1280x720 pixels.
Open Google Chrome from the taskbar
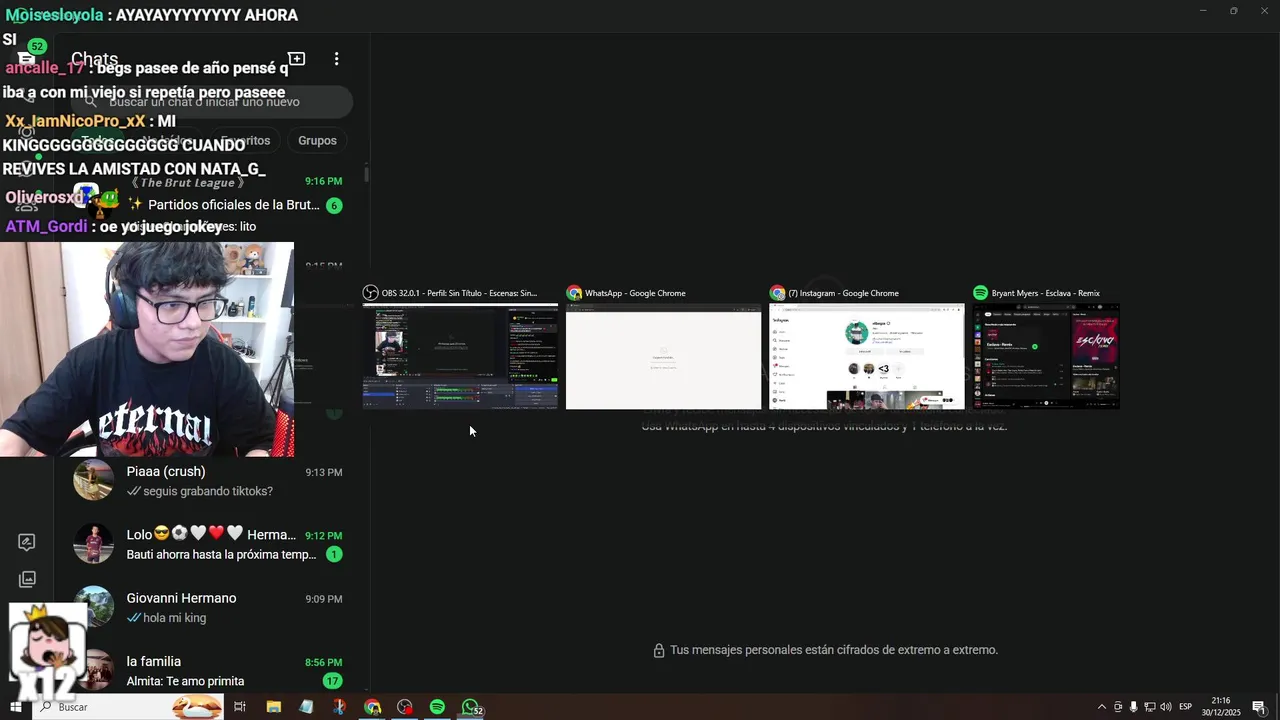[x=372, y=707]
